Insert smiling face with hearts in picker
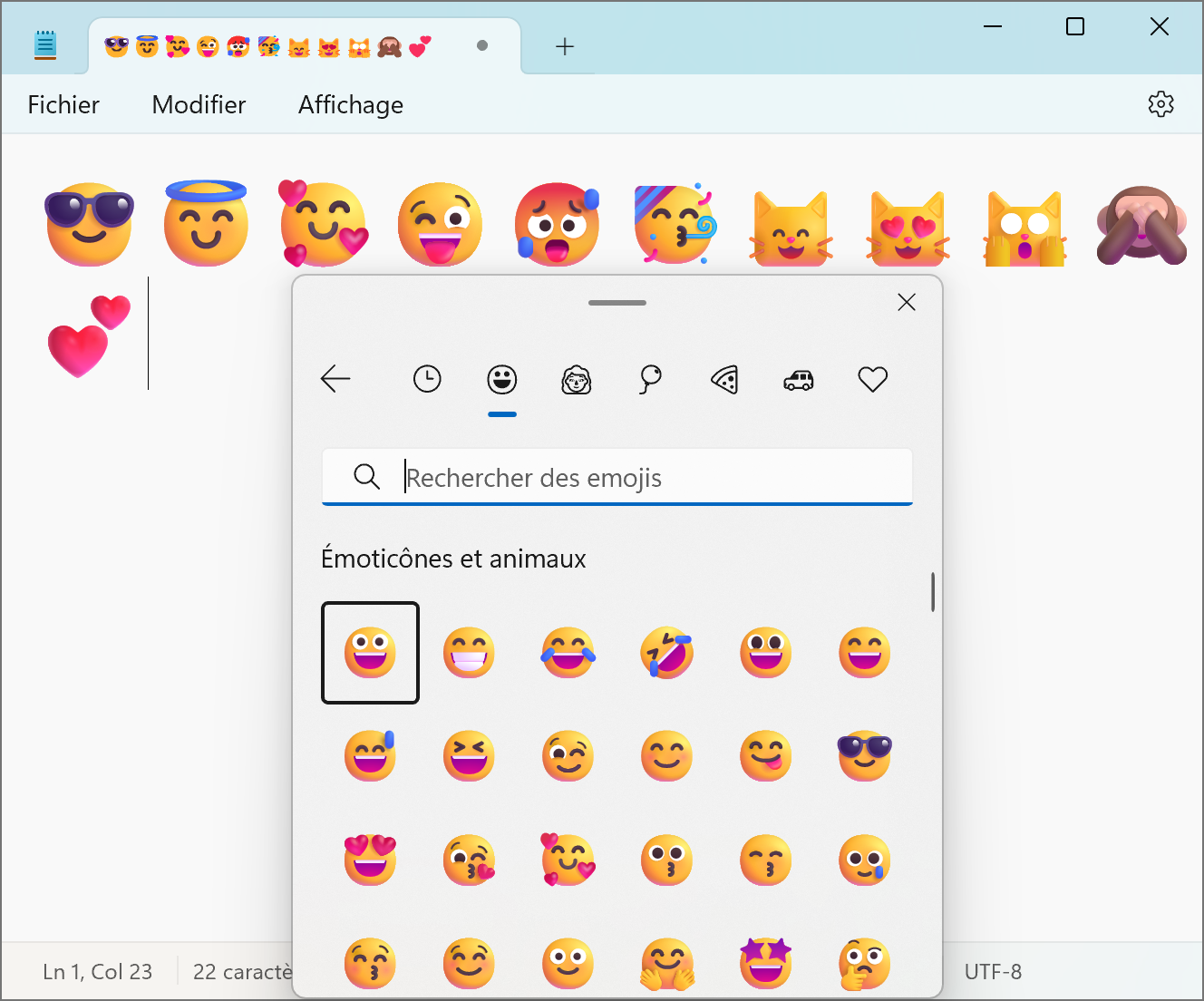Image resolution: width=1204 pixels, height=1001 pixels. (568, 860)
